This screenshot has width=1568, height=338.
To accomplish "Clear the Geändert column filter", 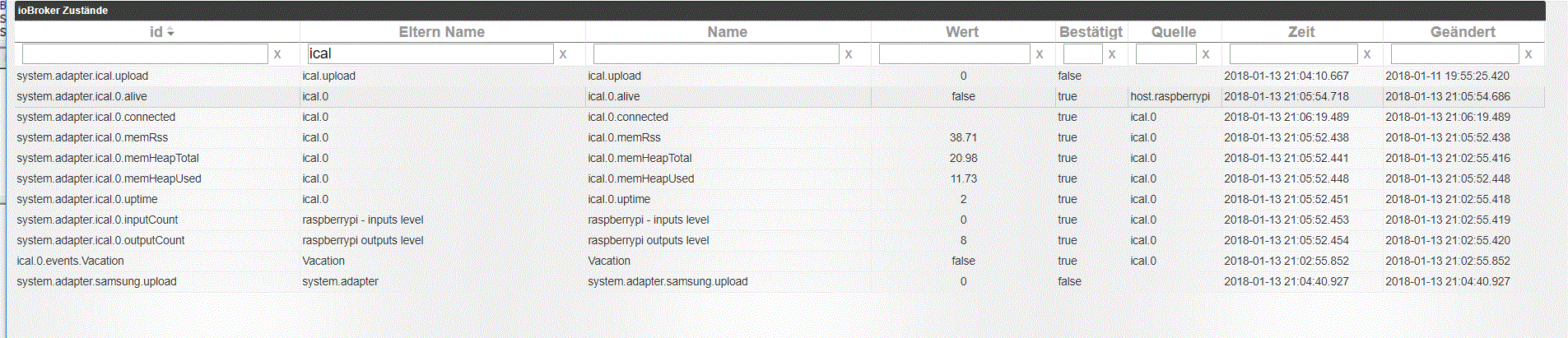I will point(1528,54).
